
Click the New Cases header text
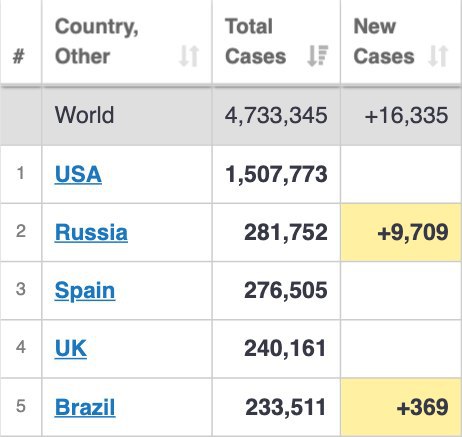[x=384, y=41]
